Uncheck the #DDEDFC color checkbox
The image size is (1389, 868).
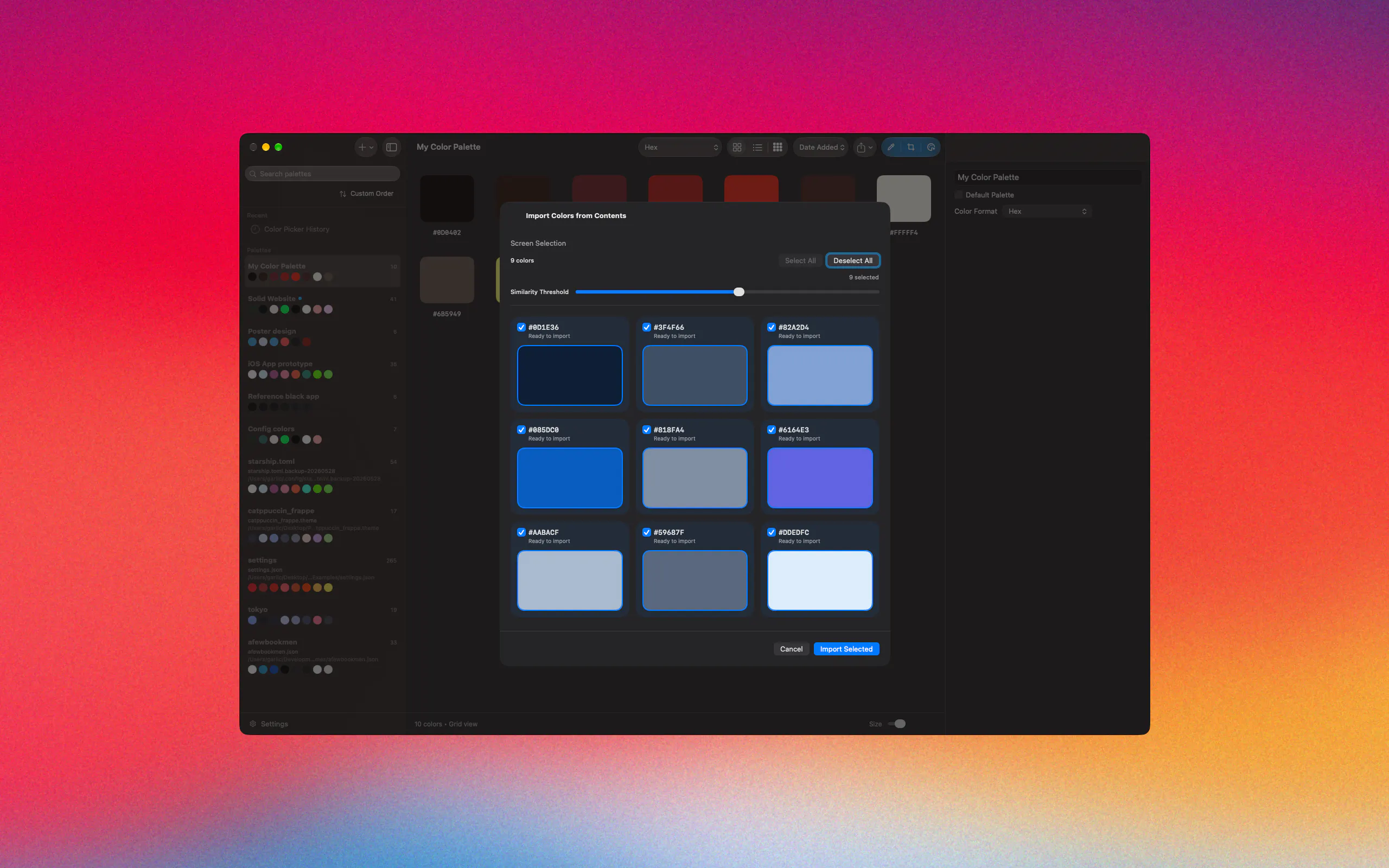[x=772, y=532]
